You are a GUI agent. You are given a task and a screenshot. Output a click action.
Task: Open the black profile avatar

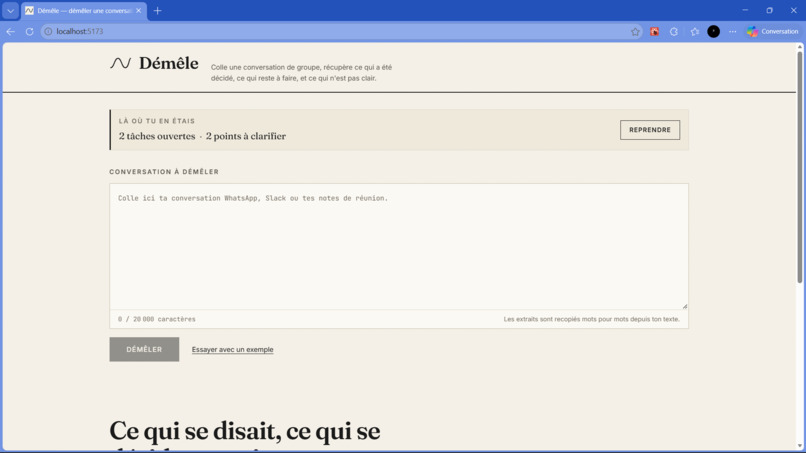713,31
